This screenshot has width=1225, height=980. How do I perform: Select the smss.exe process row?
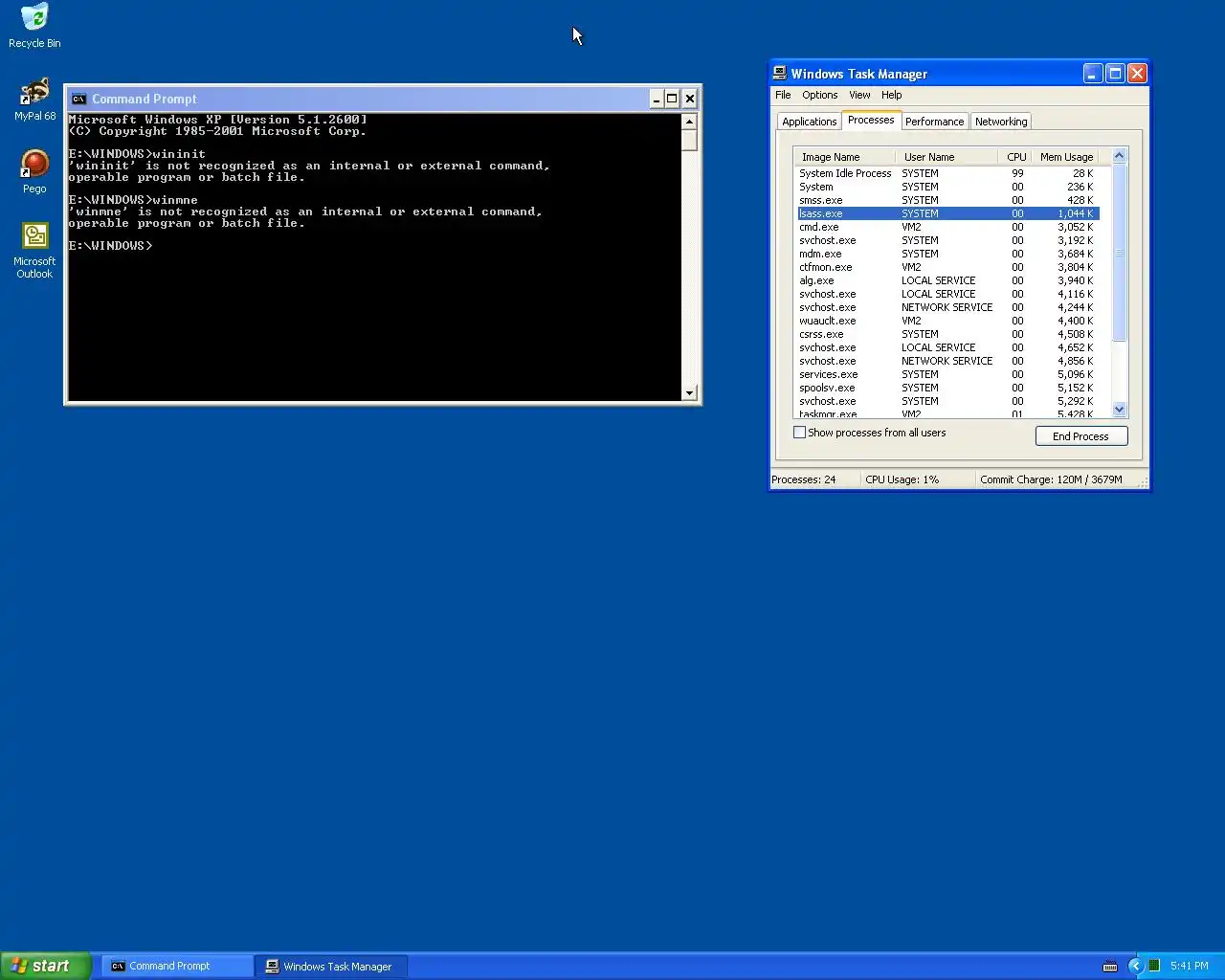(x=947, y=200)
